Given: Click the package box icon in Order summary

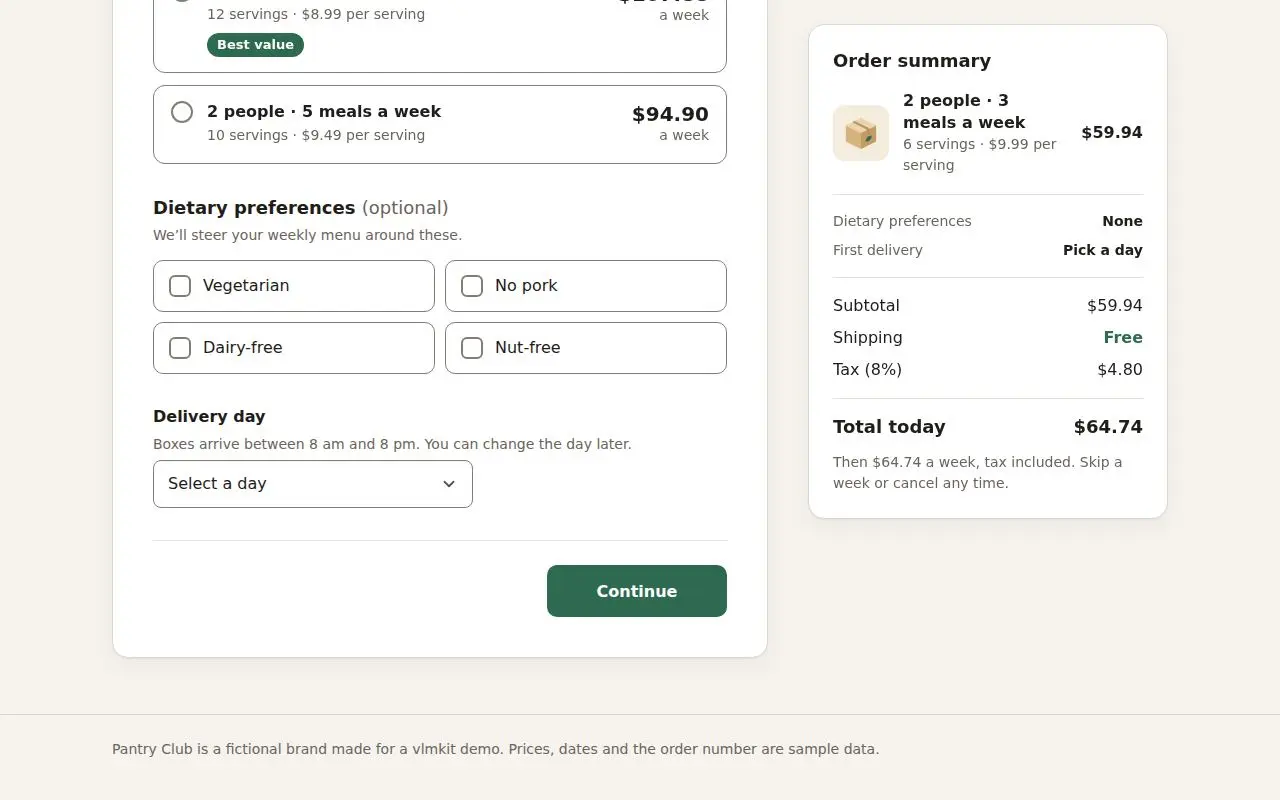Looking at the screenshot, I should (x=861, y=133).
